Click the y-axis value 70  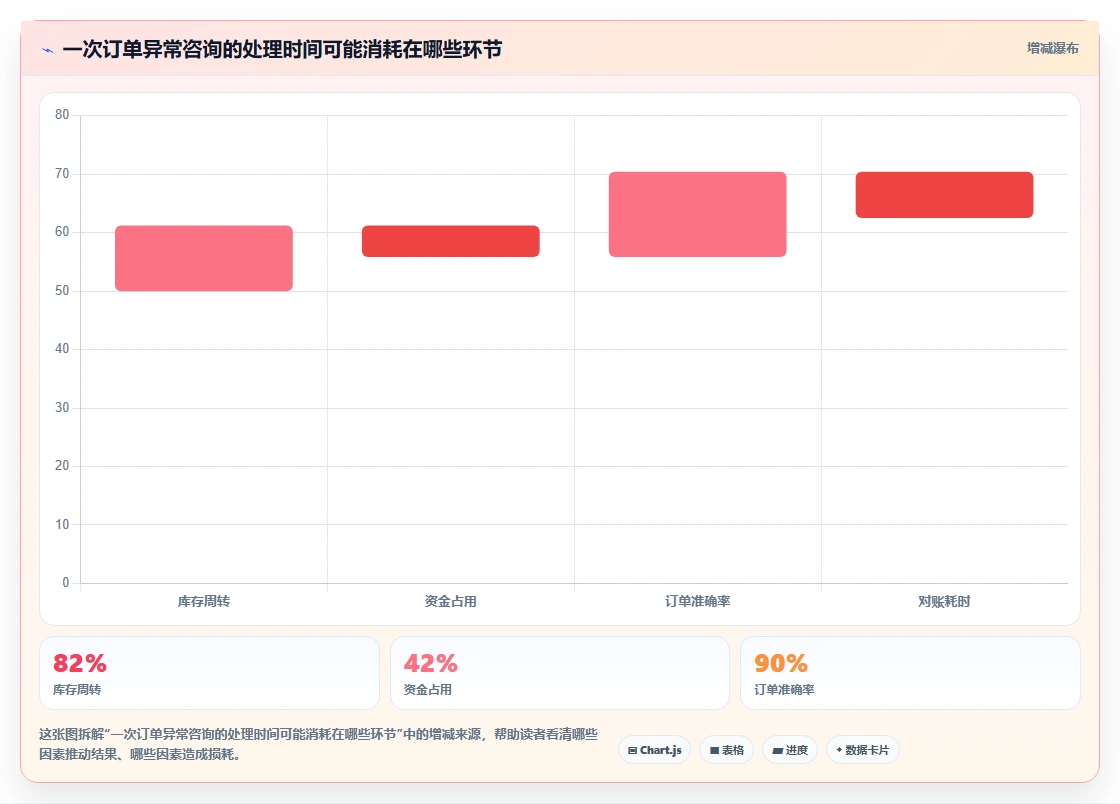pyautogui.click(x=62, y=174)
